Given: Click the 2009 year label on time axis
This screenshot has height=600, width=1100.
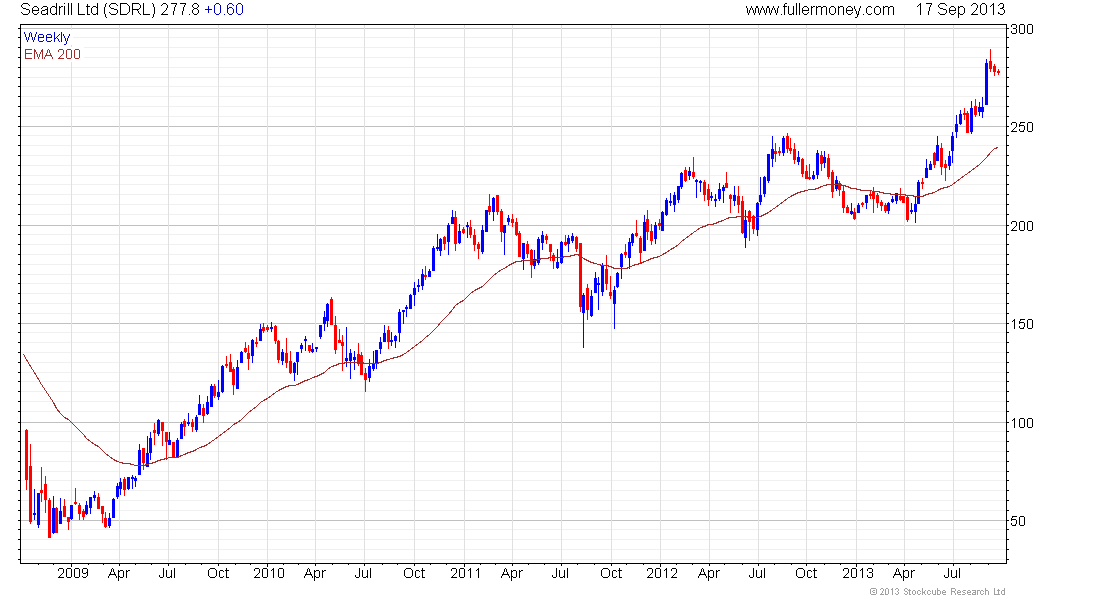Looking at the screenshot, I should point(73,573).
